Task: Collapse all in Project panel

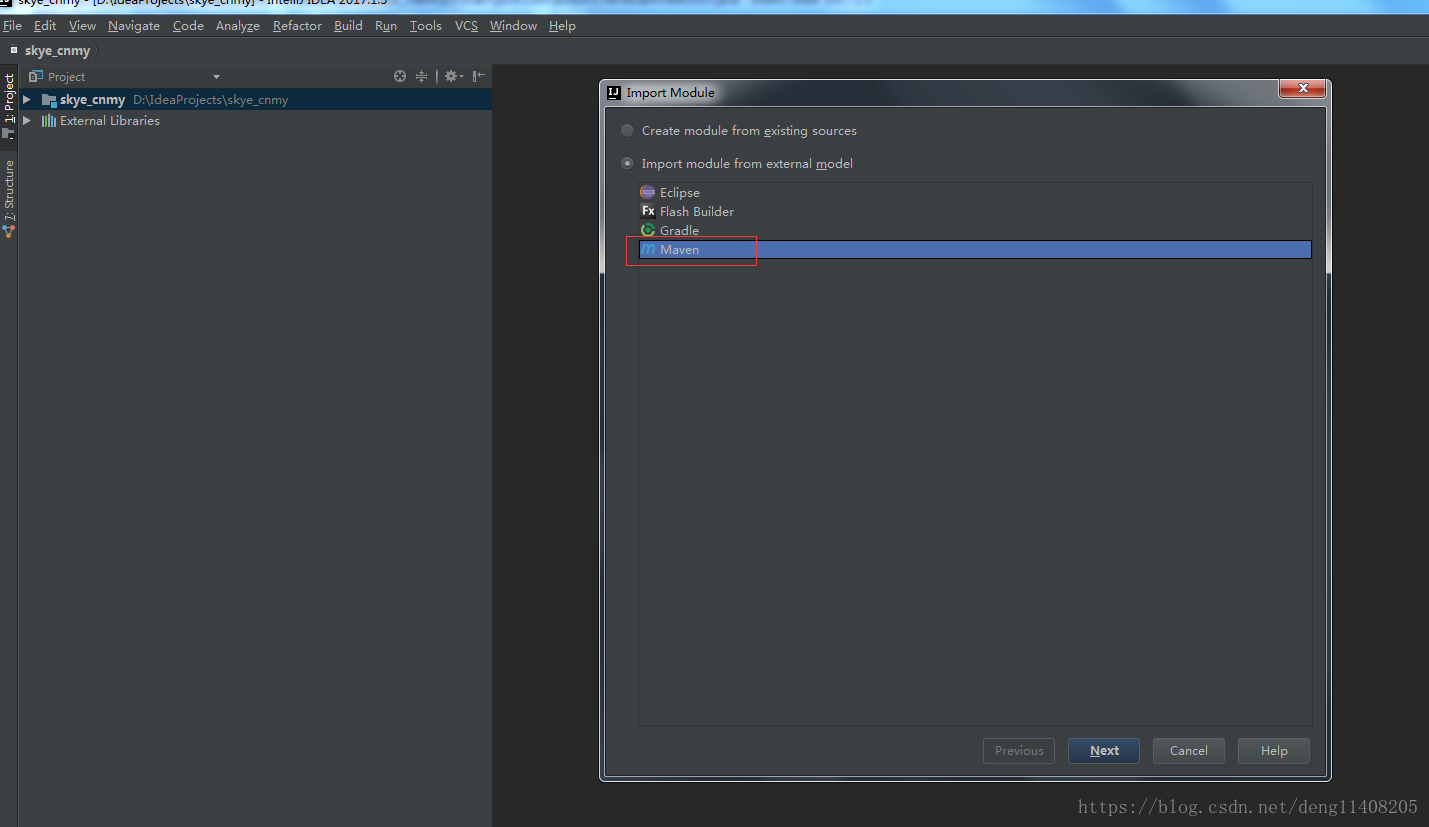Action: 422,76
